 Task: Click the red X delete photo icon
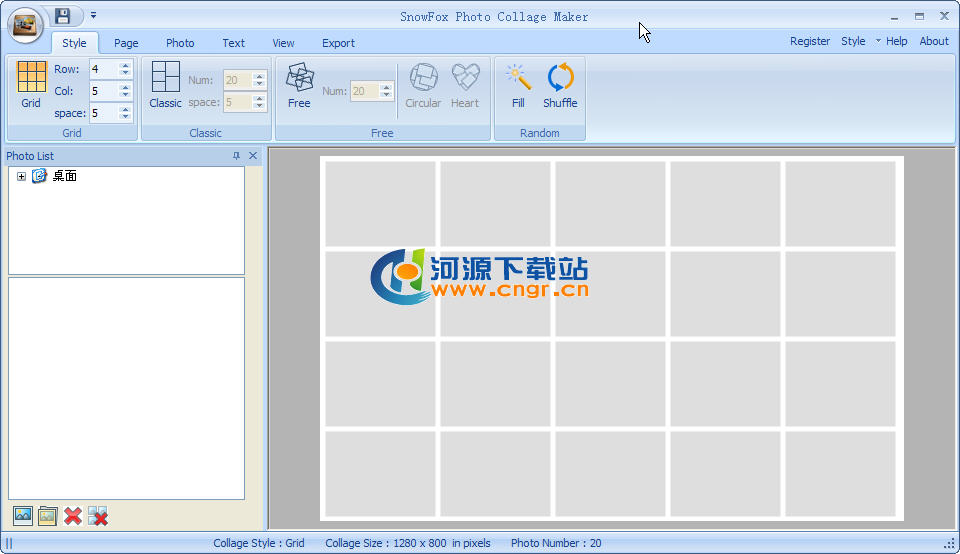[72, 515]
